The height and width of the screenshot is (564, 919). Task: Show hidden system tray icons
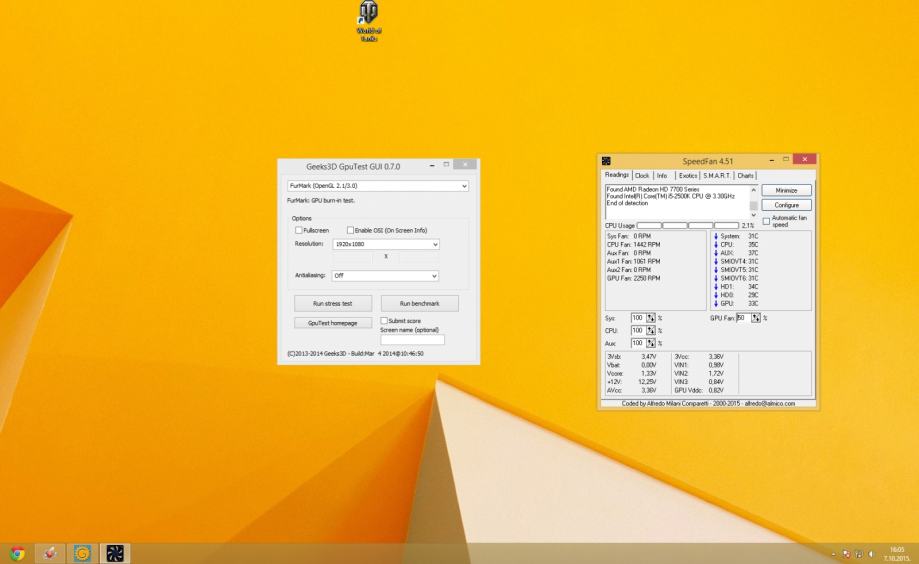point(834,553)
